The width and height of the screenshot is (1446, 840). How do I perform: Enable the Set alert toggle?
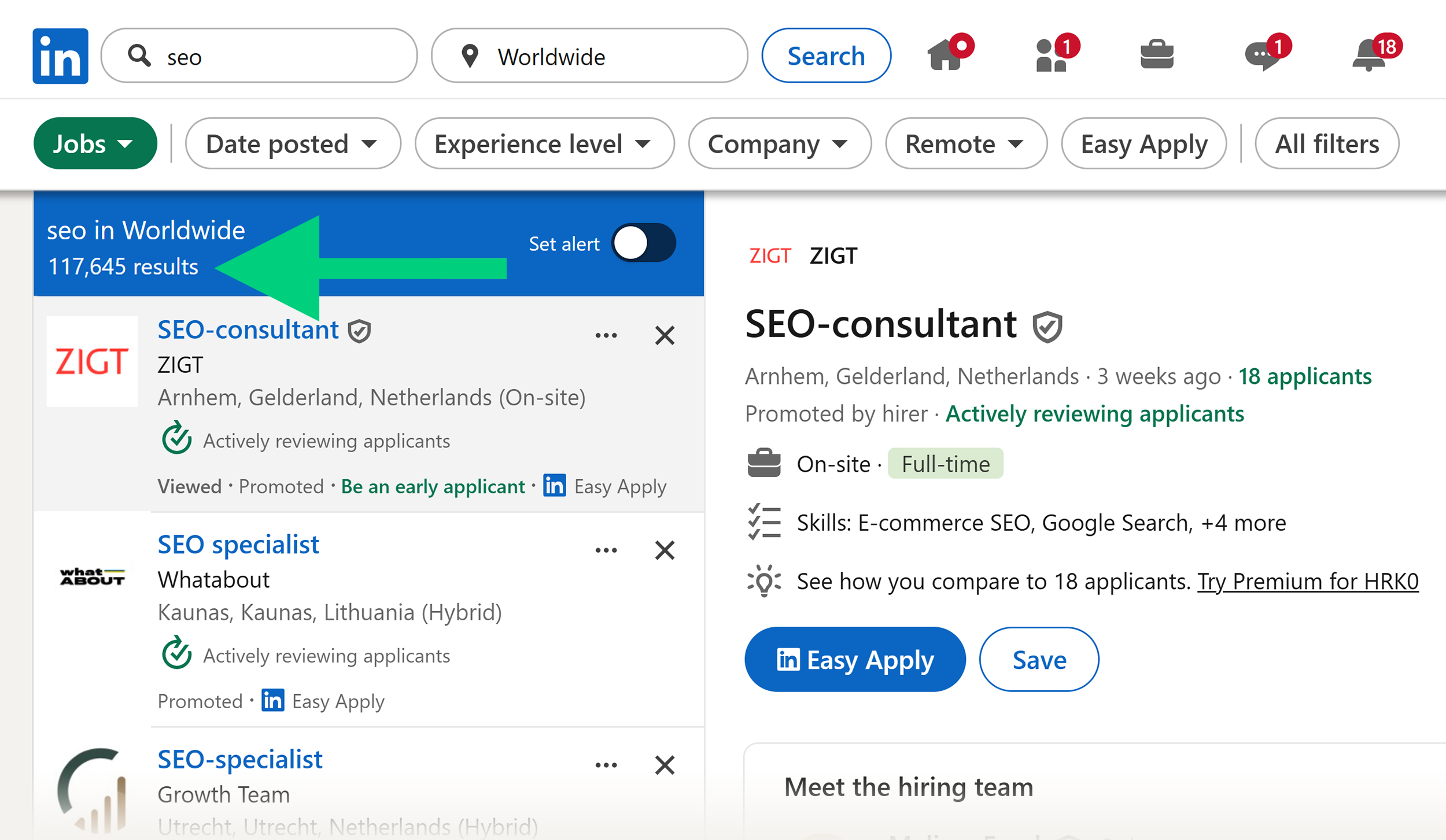coord(644,243)
